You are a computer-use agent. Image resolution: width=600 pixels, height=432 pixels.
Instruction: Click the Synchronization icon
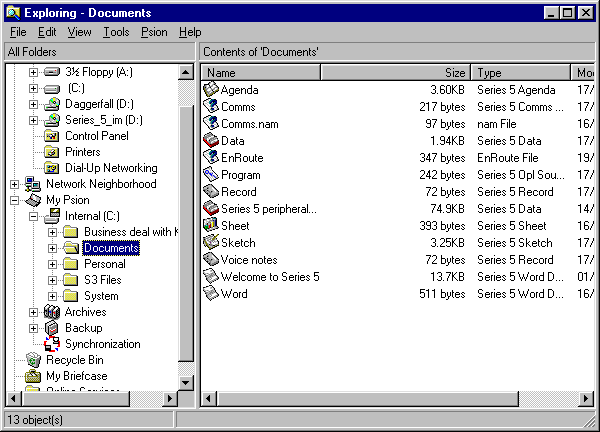click(52, 344)
